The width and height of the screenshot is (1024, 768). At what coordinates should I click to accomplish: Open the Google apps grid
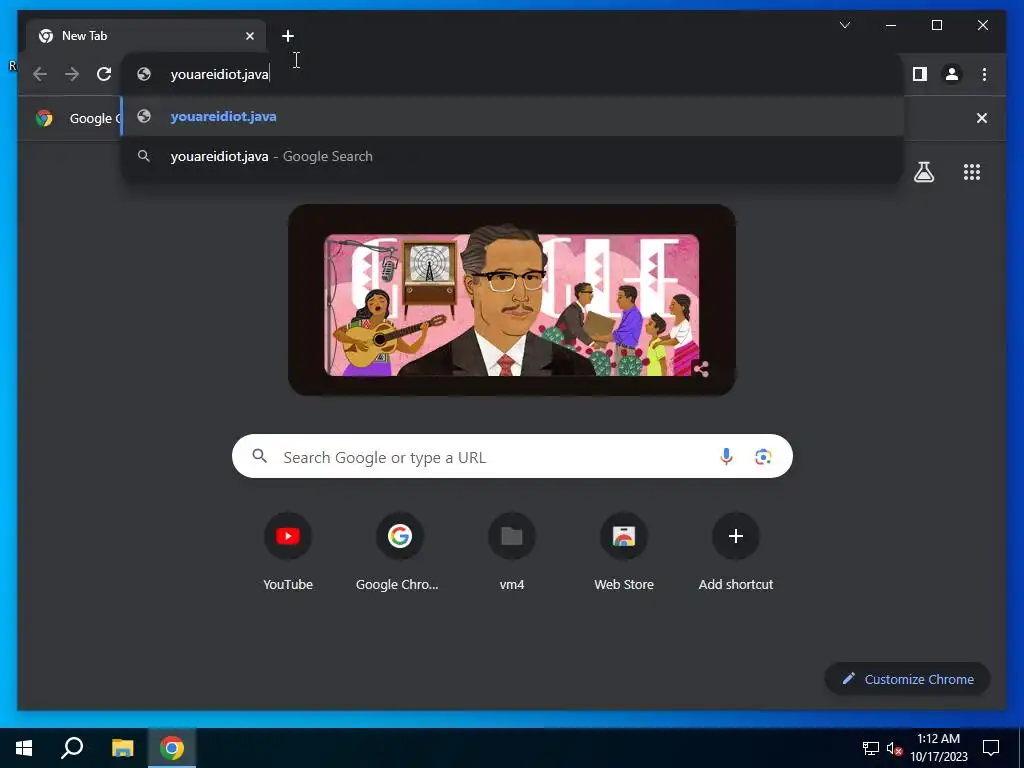click(972, 172)
